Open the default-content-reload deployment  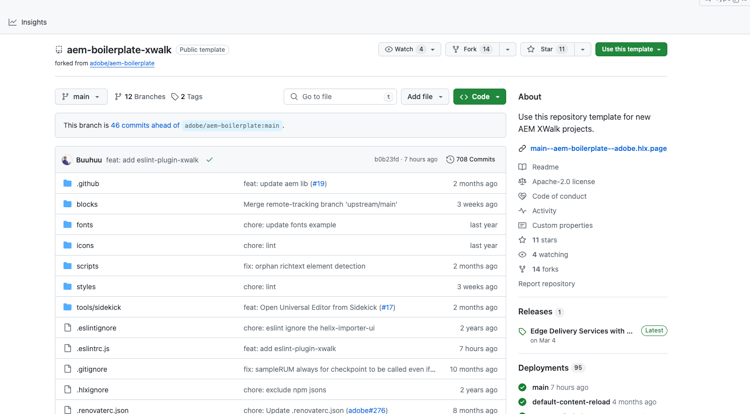pos(571,402)
